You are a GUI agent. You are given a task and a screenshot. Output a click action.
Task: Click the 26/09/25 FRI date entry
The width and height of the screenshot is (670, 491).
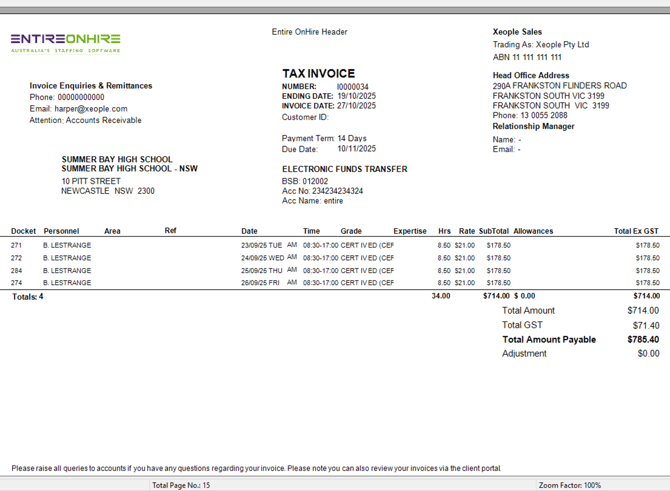tap(263, 283)
